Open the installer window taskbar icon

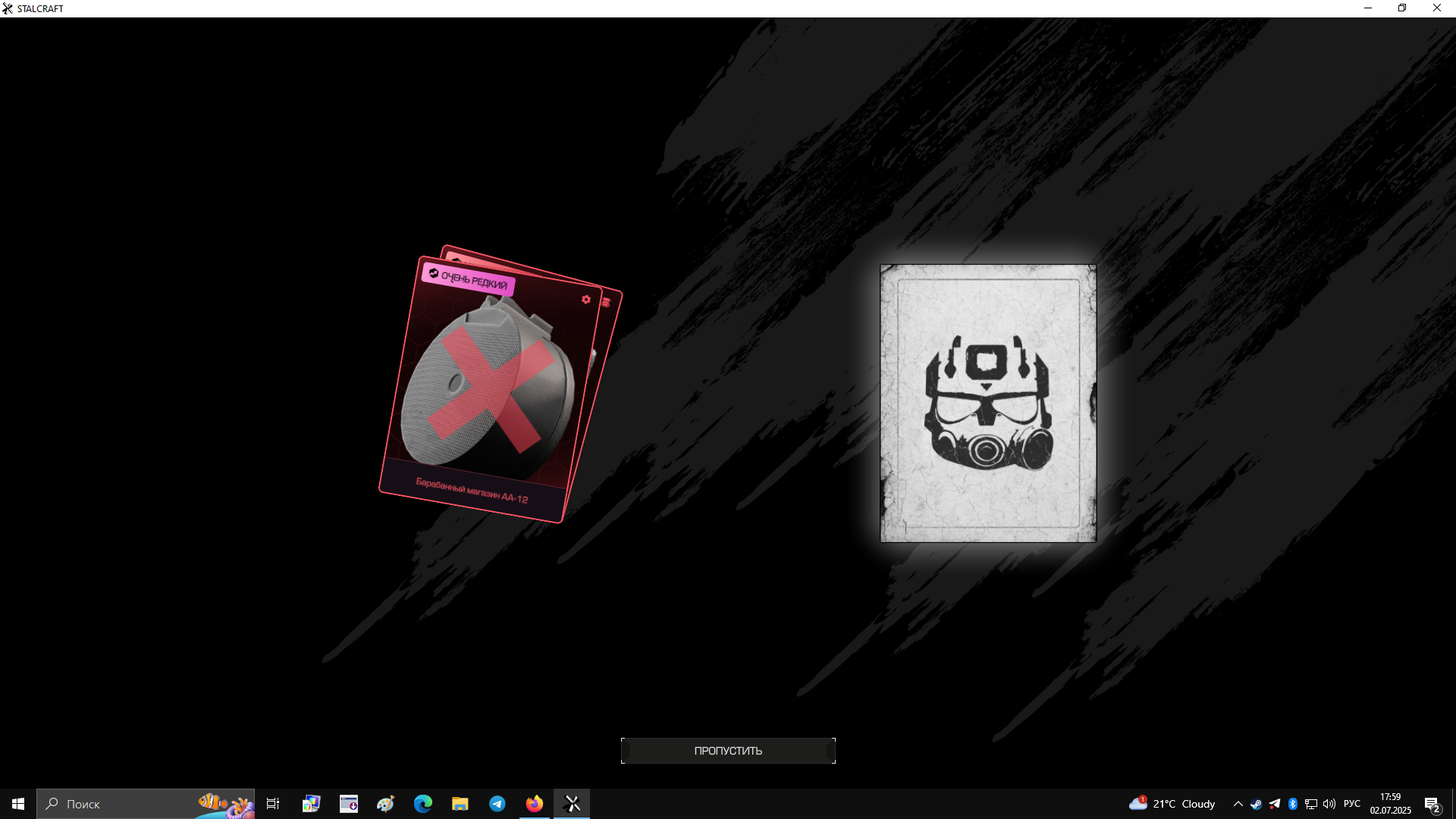(348, 804)
